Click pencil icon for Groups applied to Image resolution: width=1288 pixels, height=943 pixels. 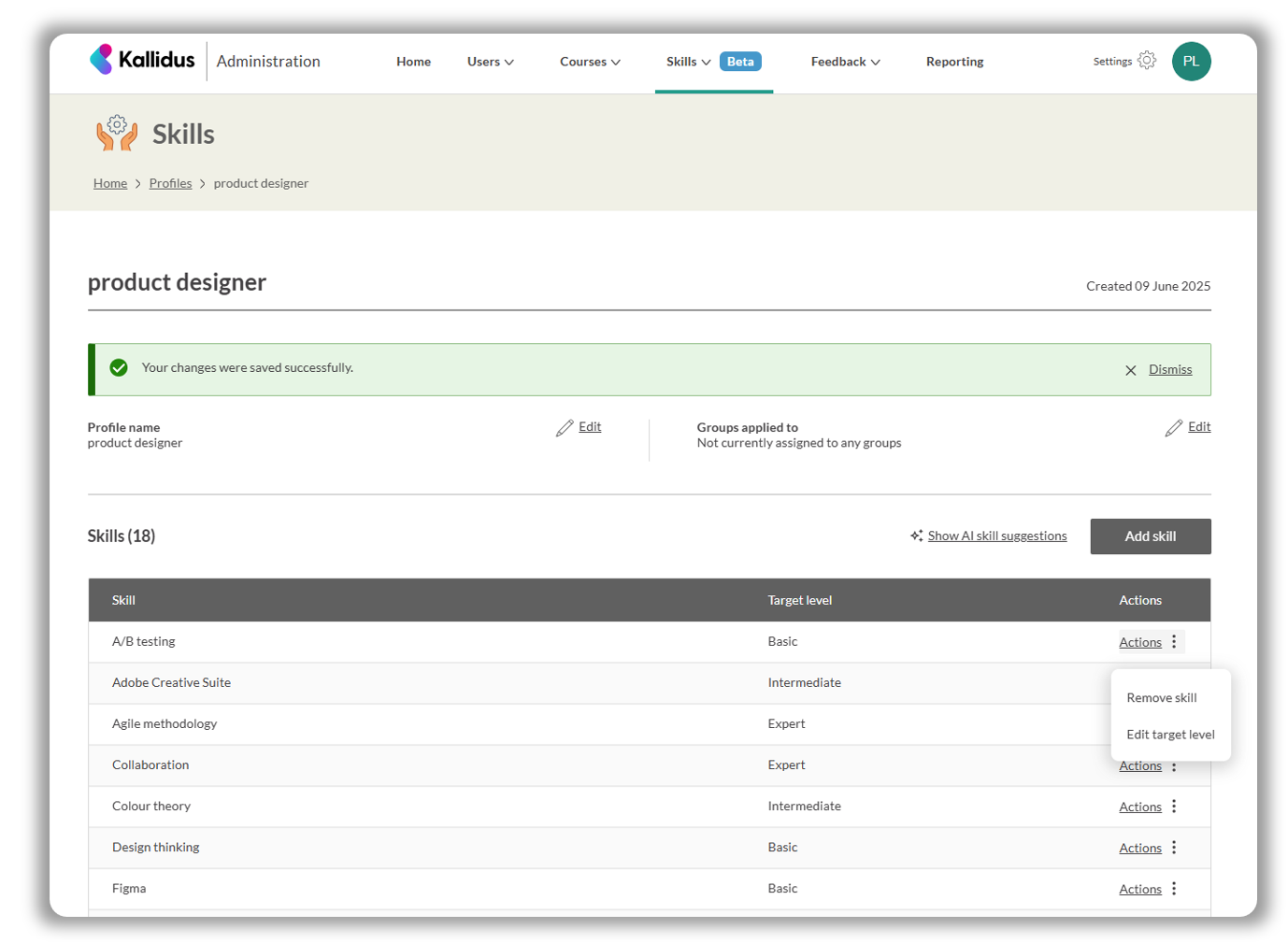tap(1174, 428)
